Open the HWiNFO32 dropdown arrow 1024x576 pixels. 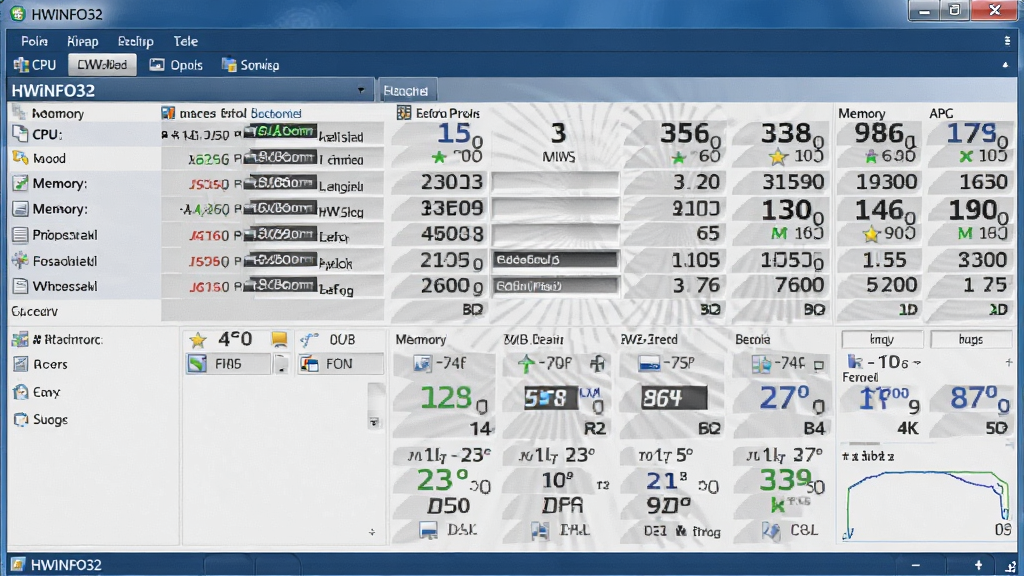click(x=361, y=90)
